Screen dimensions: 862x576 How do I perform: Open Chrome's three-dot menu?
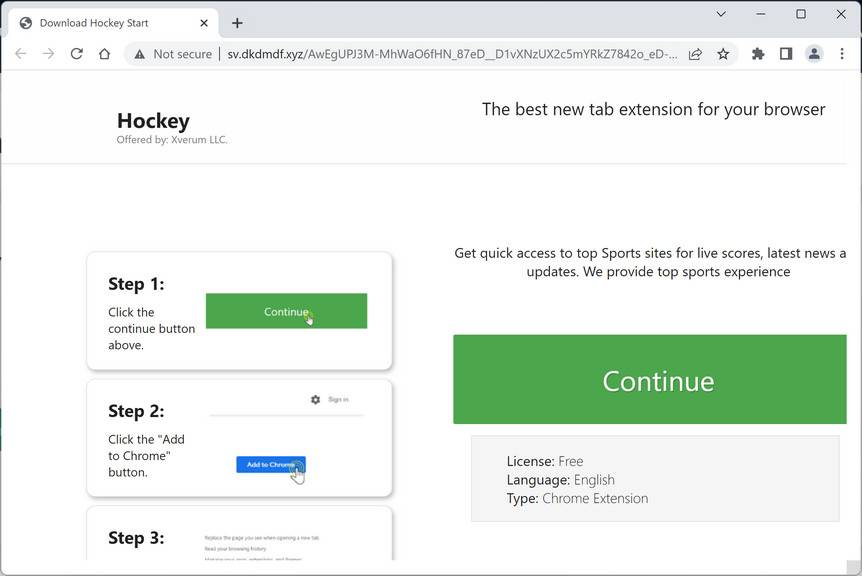[842, 54]
